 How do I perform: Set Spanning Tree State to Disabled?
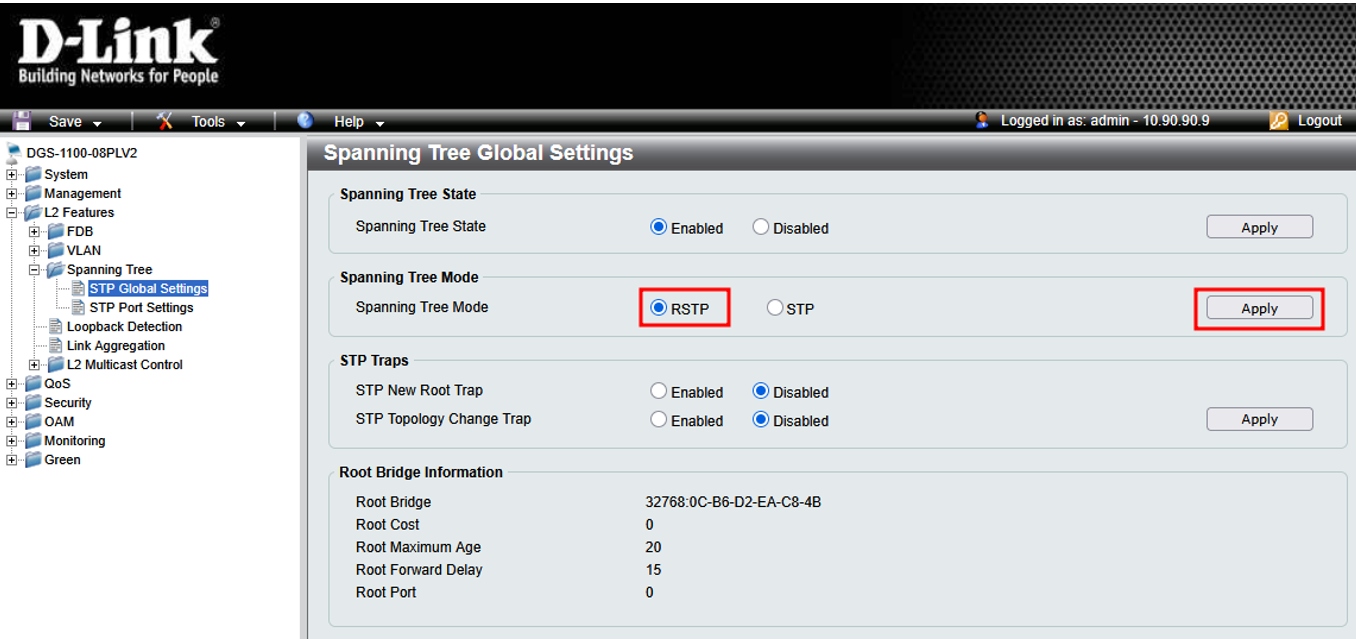tap(761, 228)
